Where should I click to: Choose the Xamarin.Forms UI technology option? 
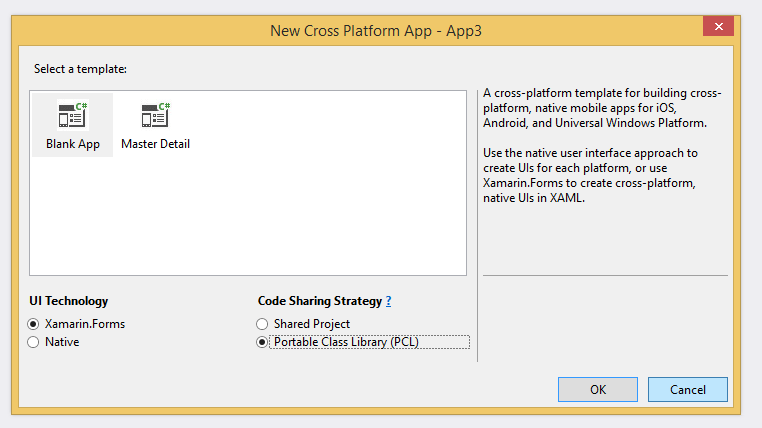(35, 324)
